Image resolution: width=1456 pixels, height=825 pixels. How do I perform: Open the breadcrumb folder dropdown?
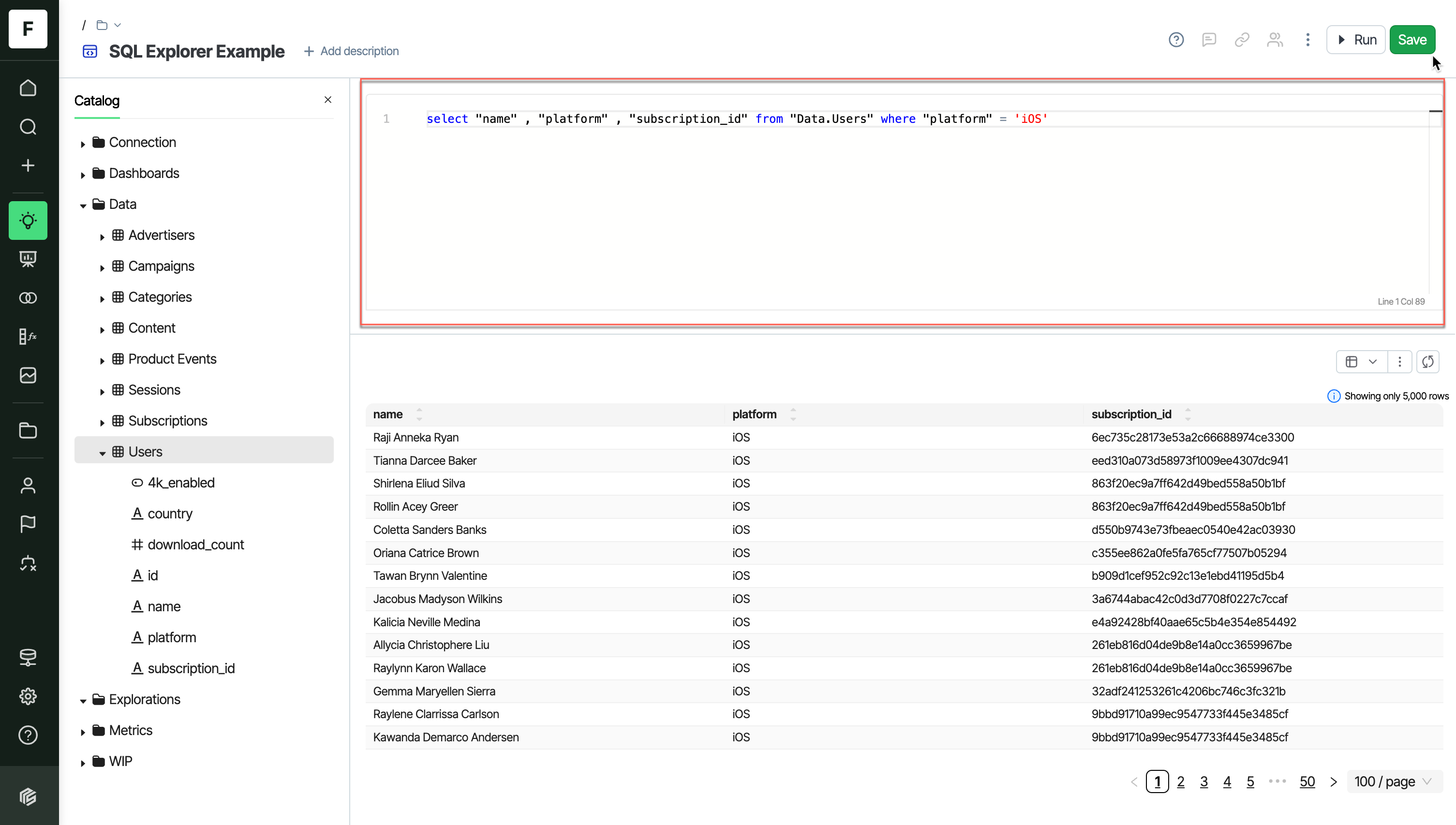(x=108, y=25)
